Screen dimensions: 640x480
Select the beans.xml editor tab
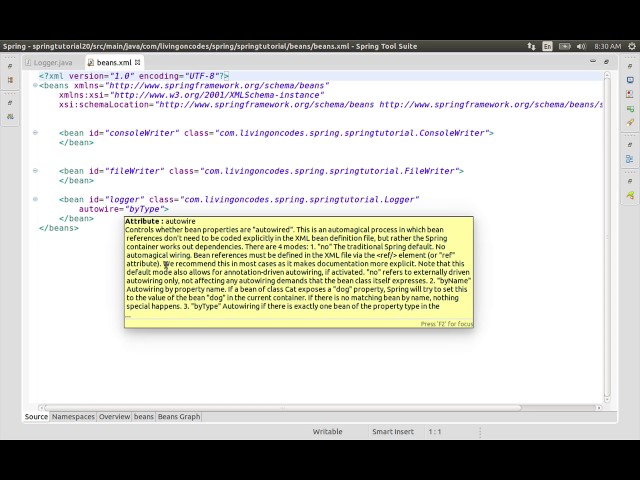(114, 62)
